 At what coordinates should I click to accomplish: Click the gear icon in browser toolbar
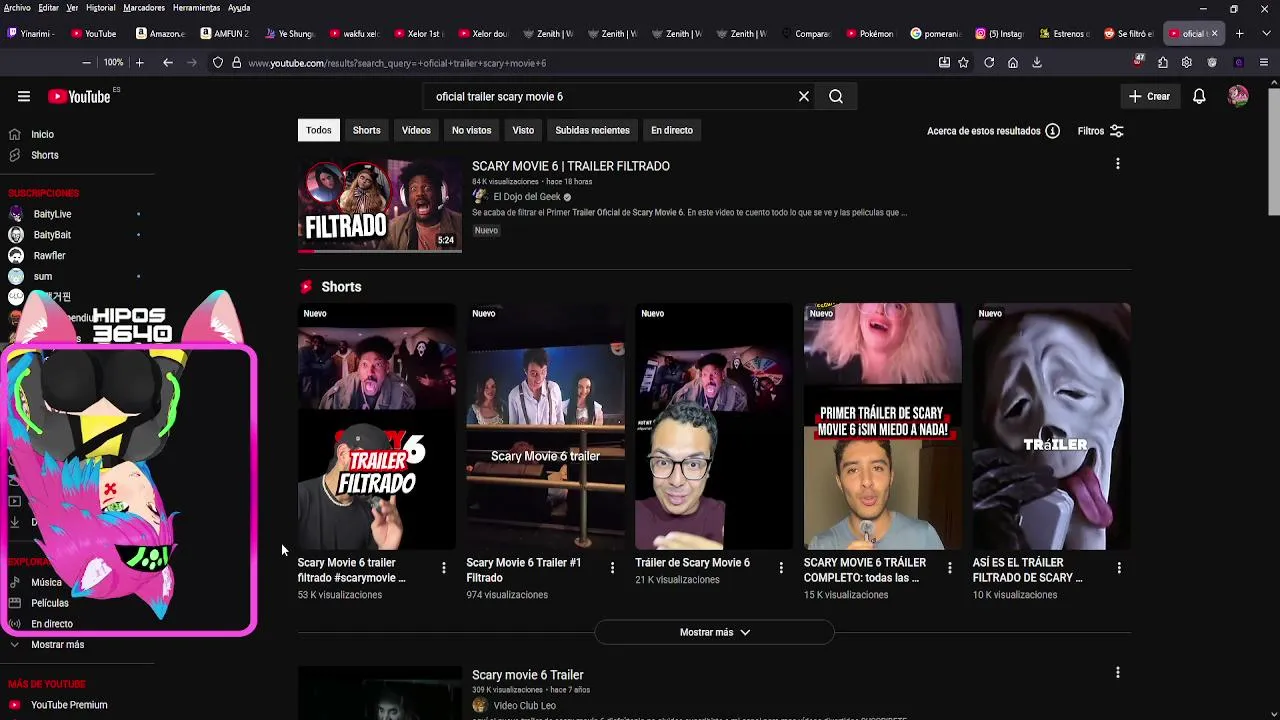pyautogui.click(x=1187, y=62)
